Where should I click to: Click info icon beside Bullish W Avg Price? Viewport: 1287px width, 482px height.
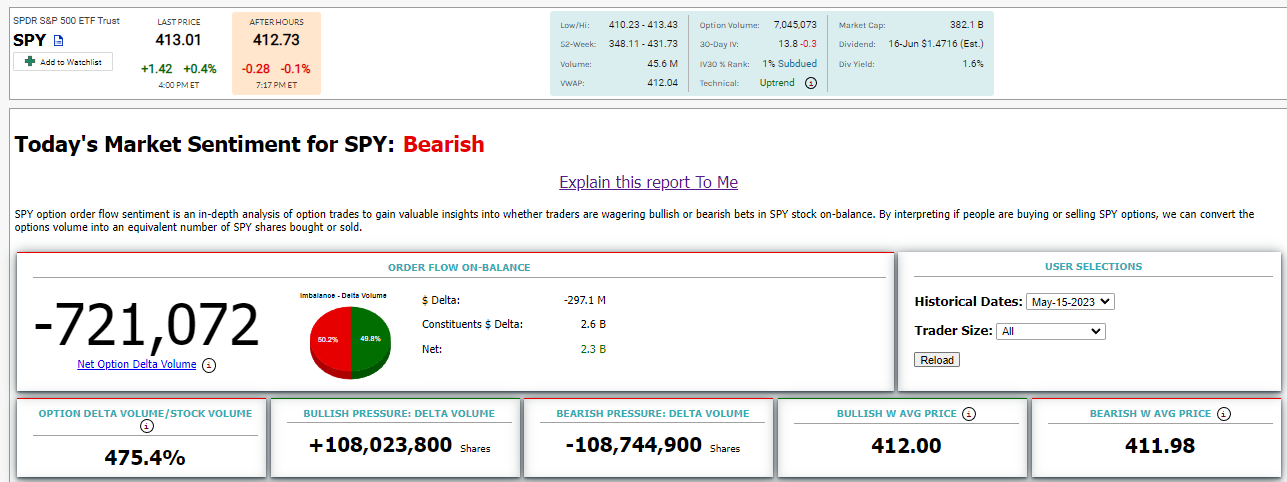point(969,413)
